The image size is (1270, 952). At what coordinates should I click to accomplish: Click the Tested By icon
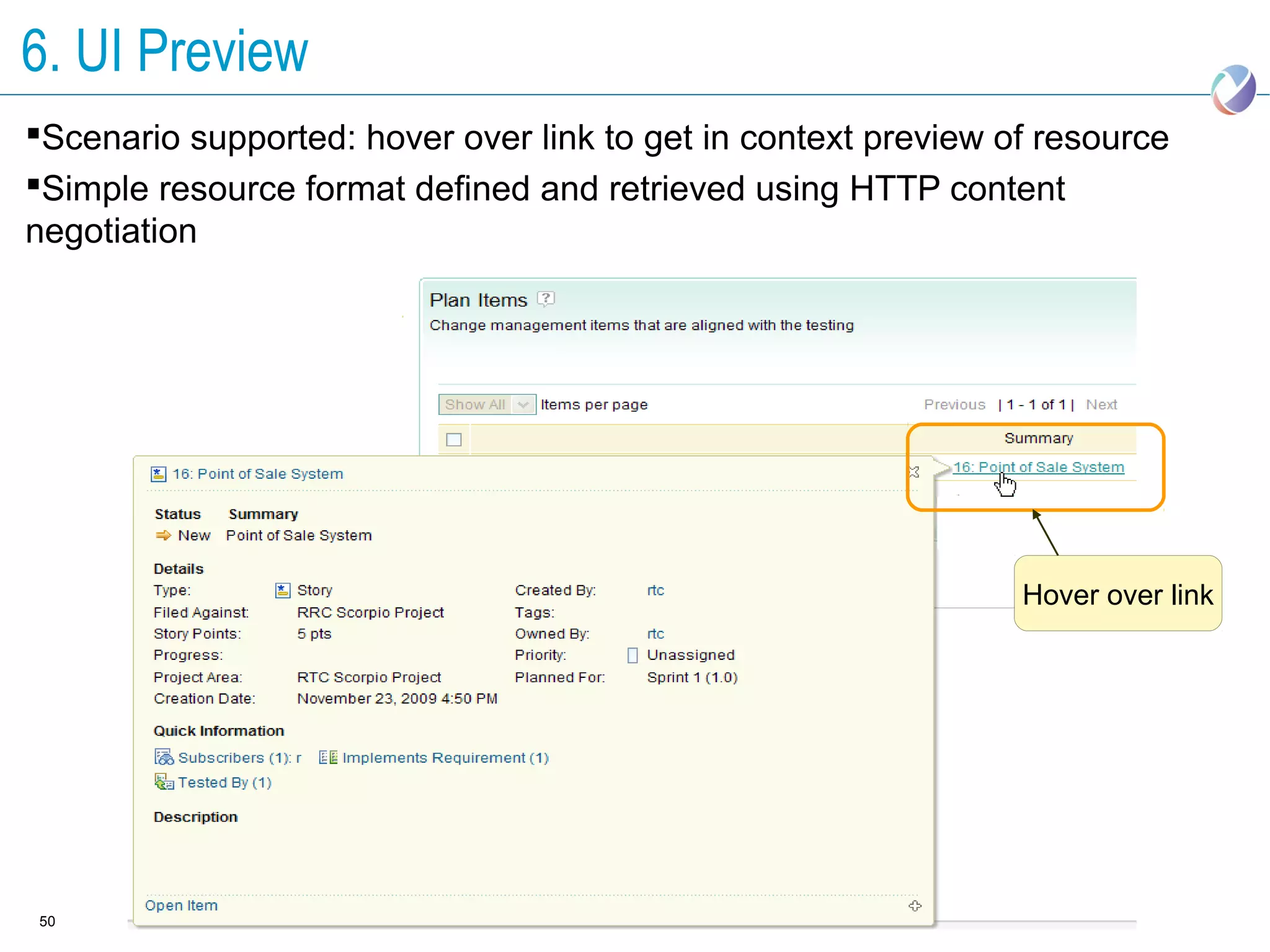coord(164,782)
